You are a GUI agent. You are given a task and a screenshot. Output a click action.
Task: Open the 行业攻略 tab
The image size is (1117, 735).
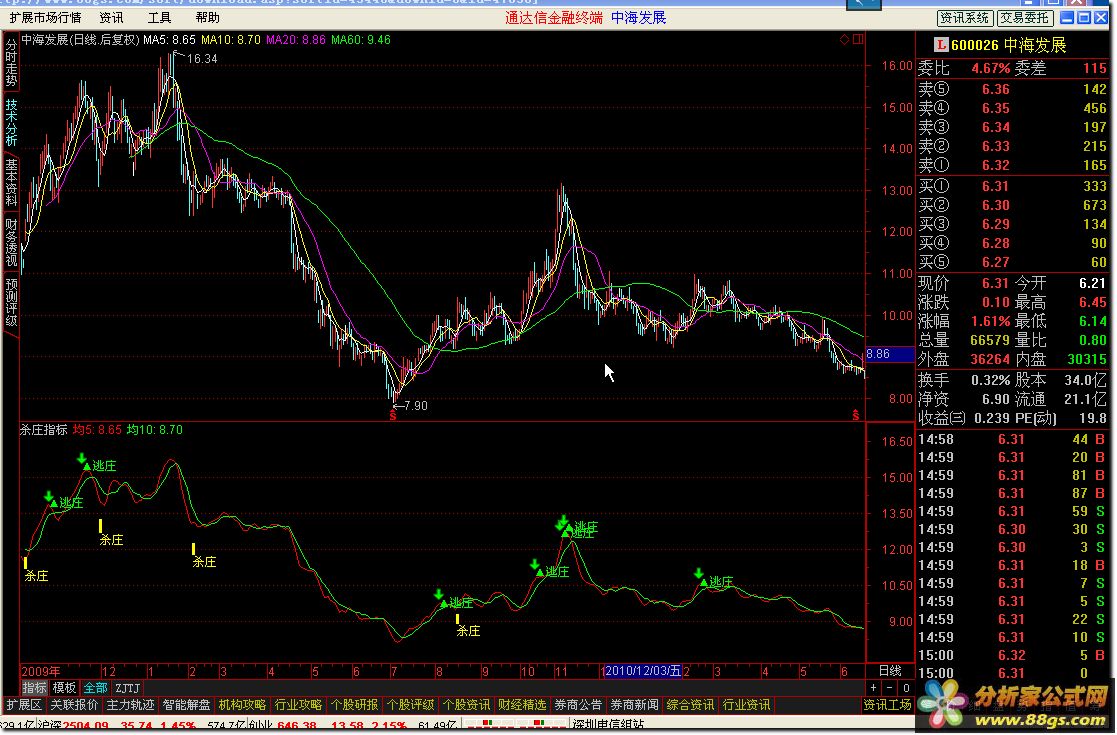[x=298, y=705]
